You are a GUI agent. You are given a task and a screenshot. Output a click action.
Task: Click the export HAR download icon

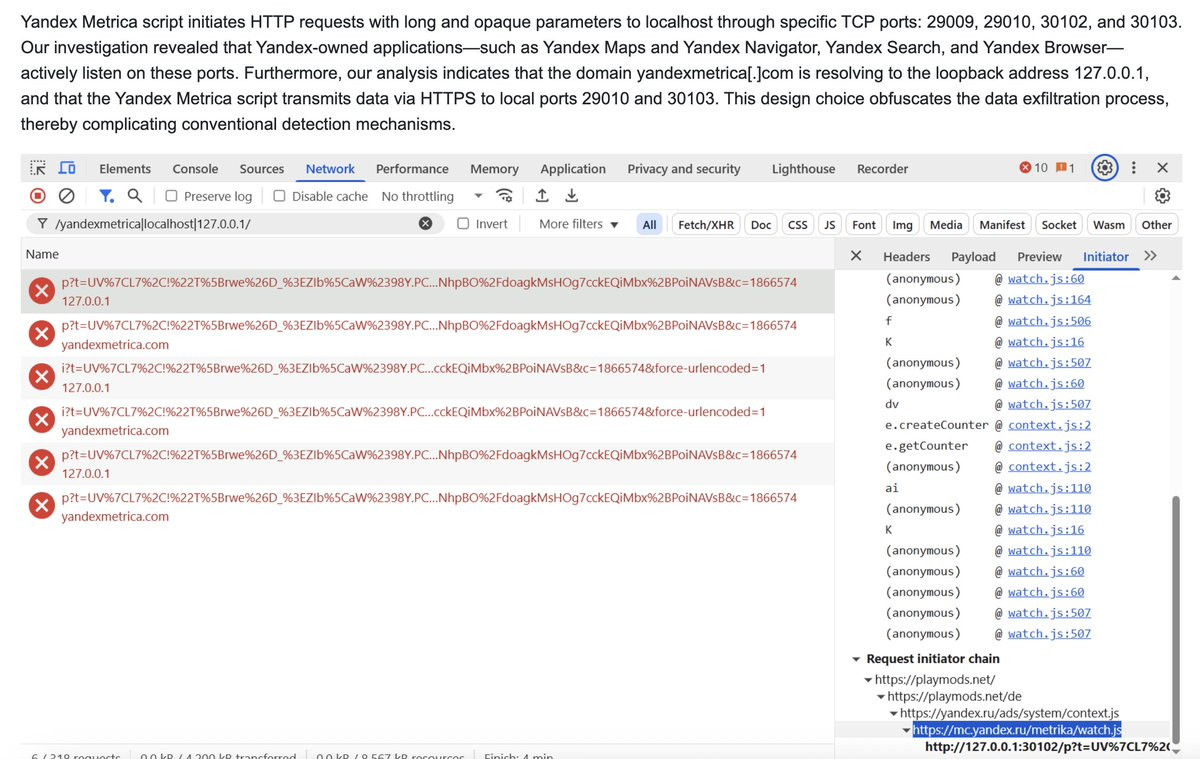(x=571, y=196)
